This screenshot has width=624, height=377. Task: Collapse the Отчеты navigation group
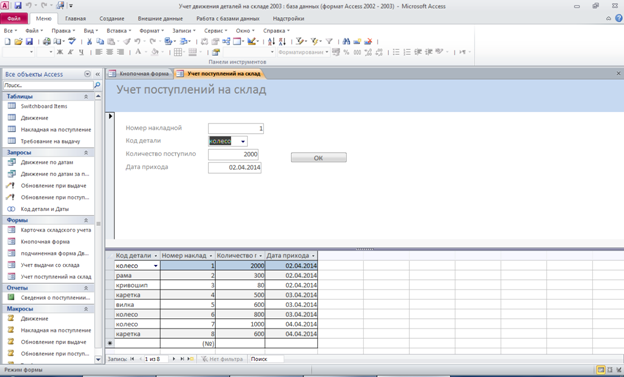point(86,288)
